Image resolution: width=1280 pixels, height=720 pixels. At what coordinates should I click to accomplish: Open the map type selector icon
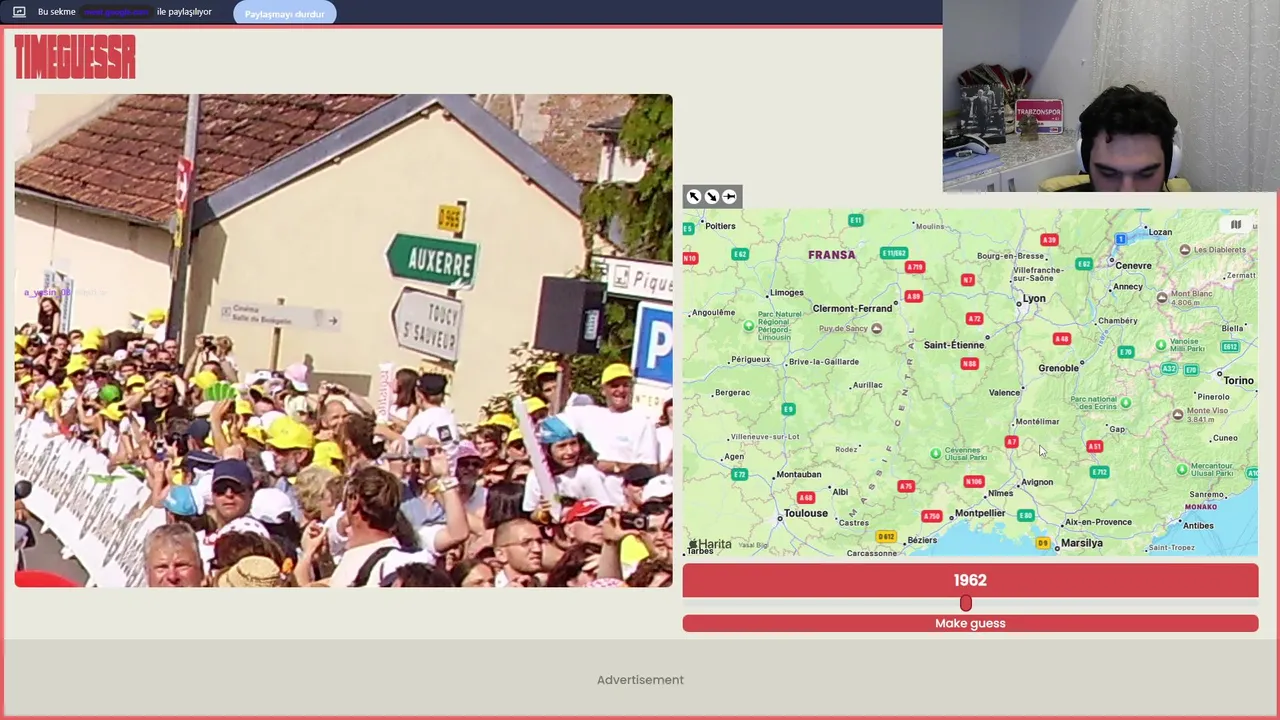[x=1235, y=225]
